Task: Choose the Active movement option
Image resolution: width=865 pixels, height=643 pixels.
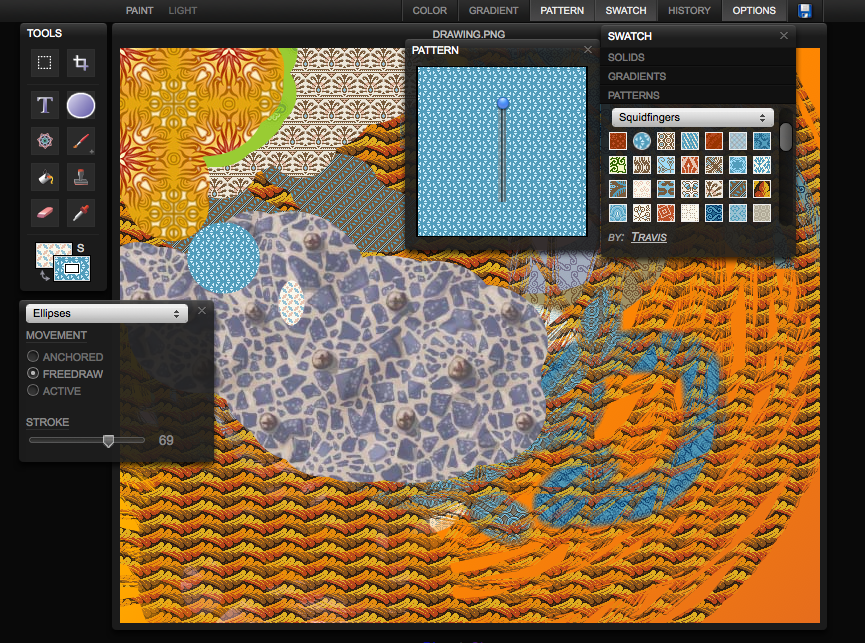Action: click(34, 391)
